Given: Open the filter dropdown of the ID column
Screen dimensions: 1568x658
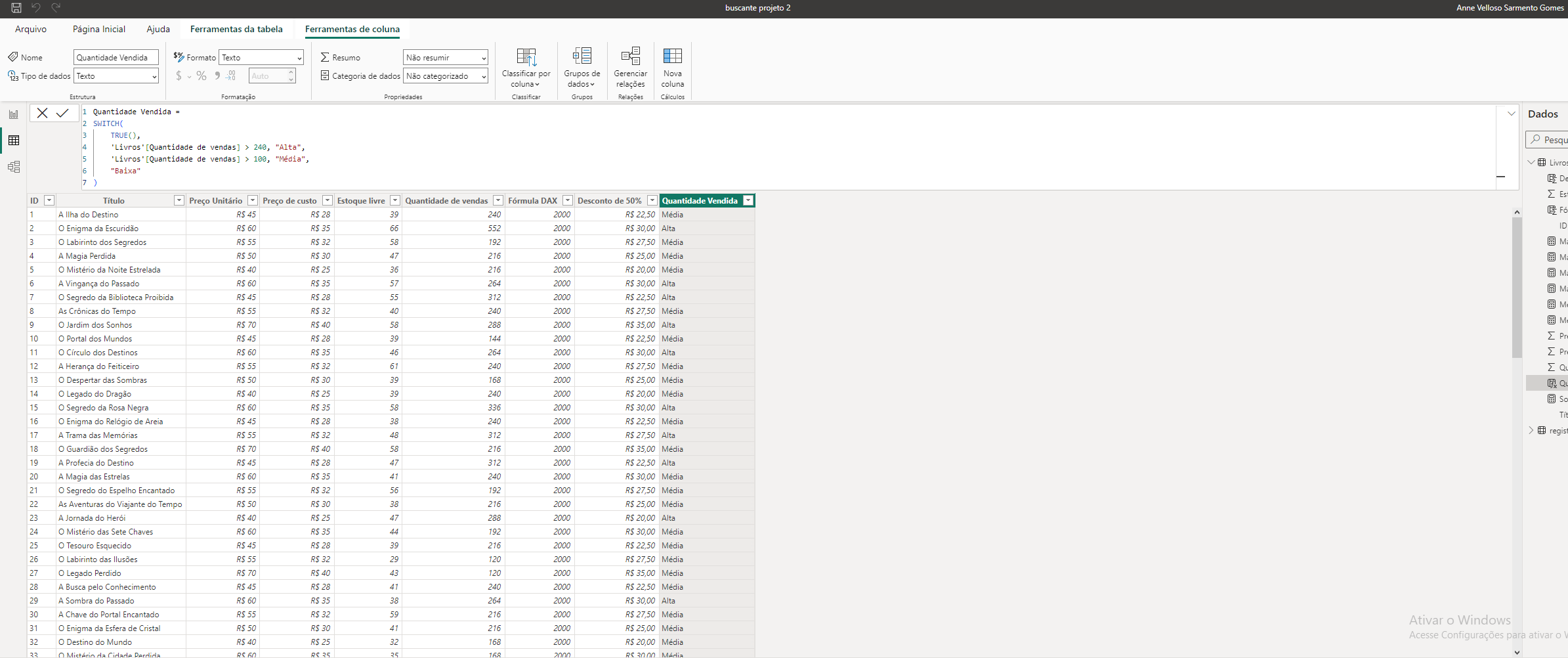Looking at the screenshot, I should tap(49, 200).
